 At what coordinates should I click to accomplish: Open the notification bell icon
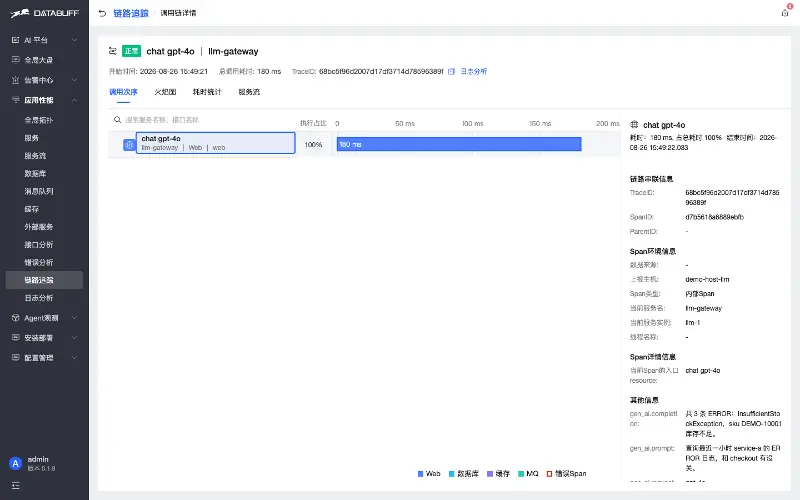(785, 13)
